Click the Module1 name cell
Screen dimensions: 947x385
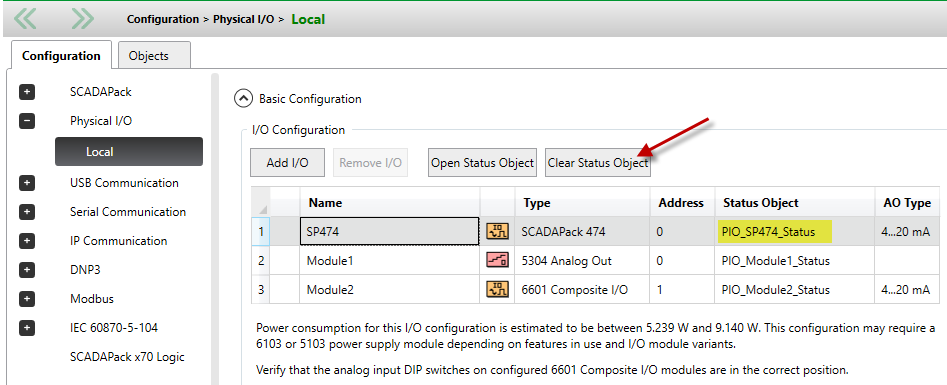(390, 260)
